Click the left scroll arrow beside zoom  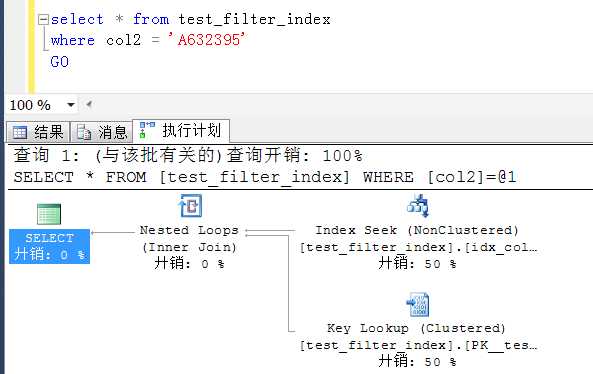[89, 104]
